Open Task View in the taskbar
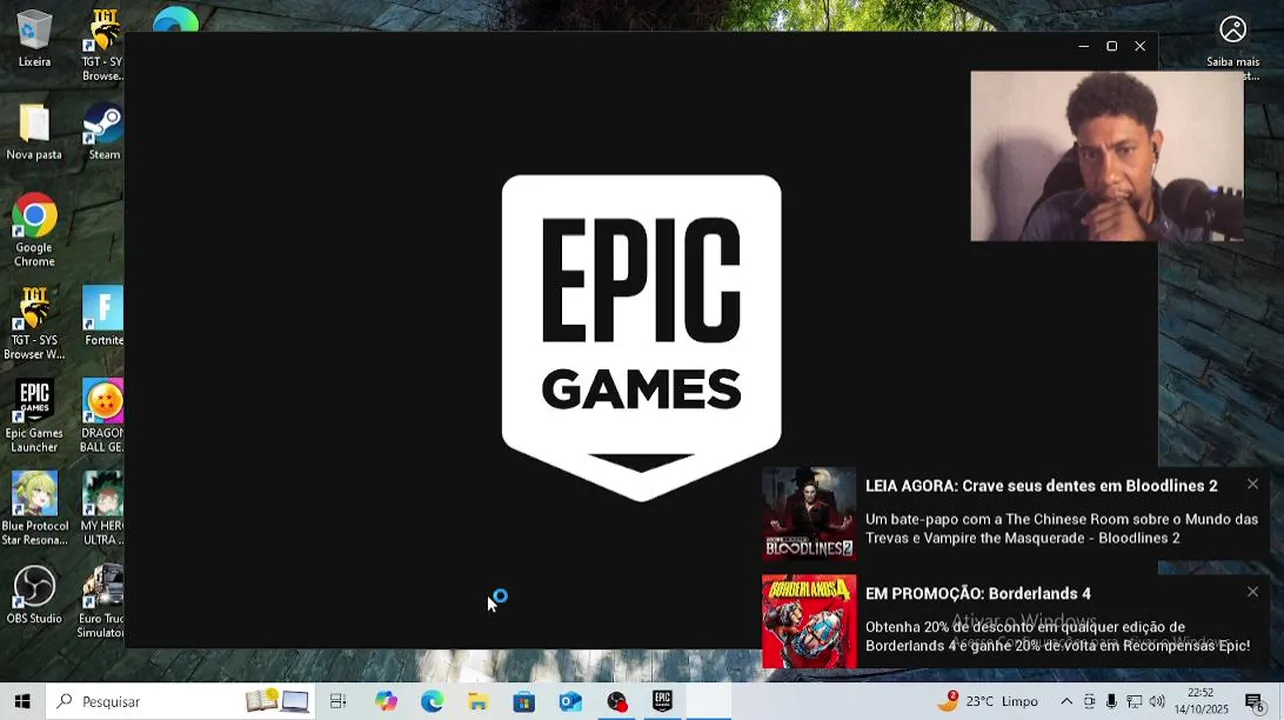 click(338, 701)
